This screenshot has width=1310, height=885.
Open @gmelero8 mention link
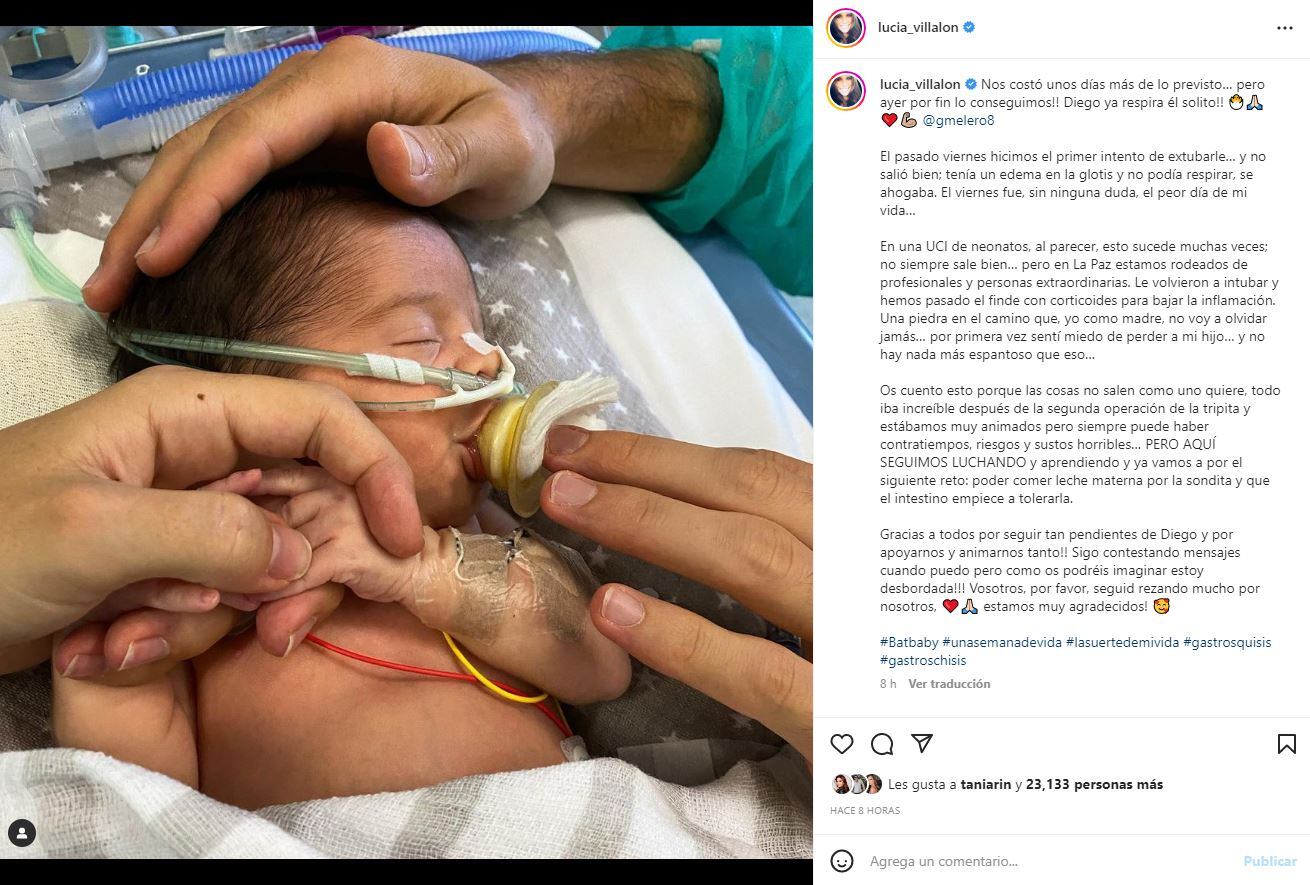pyautogui.click(x=958, y=121)
